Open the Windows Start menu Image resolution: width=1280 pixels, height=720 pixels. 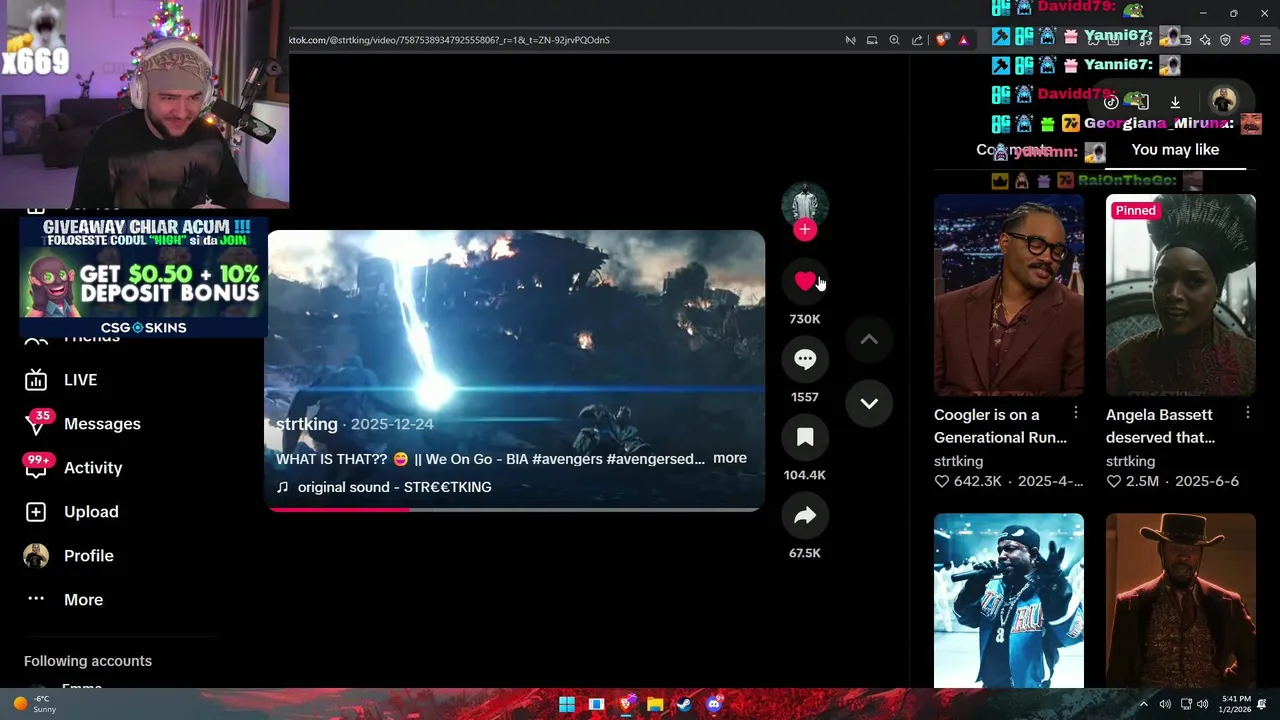click(567, 704)
